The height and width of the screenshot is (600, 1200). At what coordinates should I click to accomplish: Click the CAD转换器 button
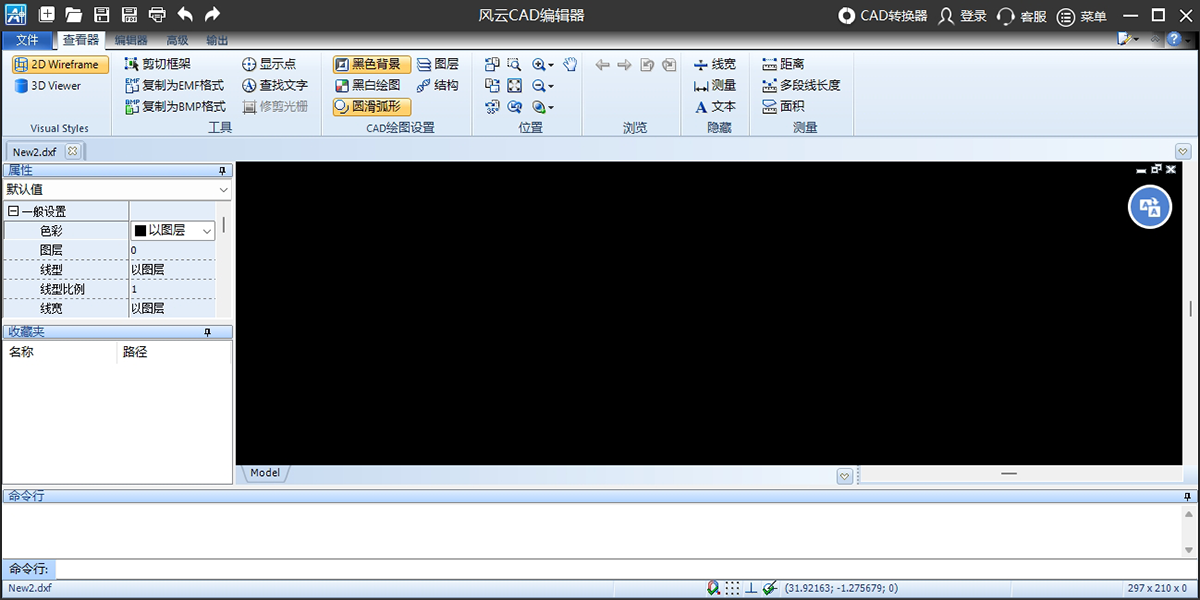pyautogui.click(x=882, y=16)
